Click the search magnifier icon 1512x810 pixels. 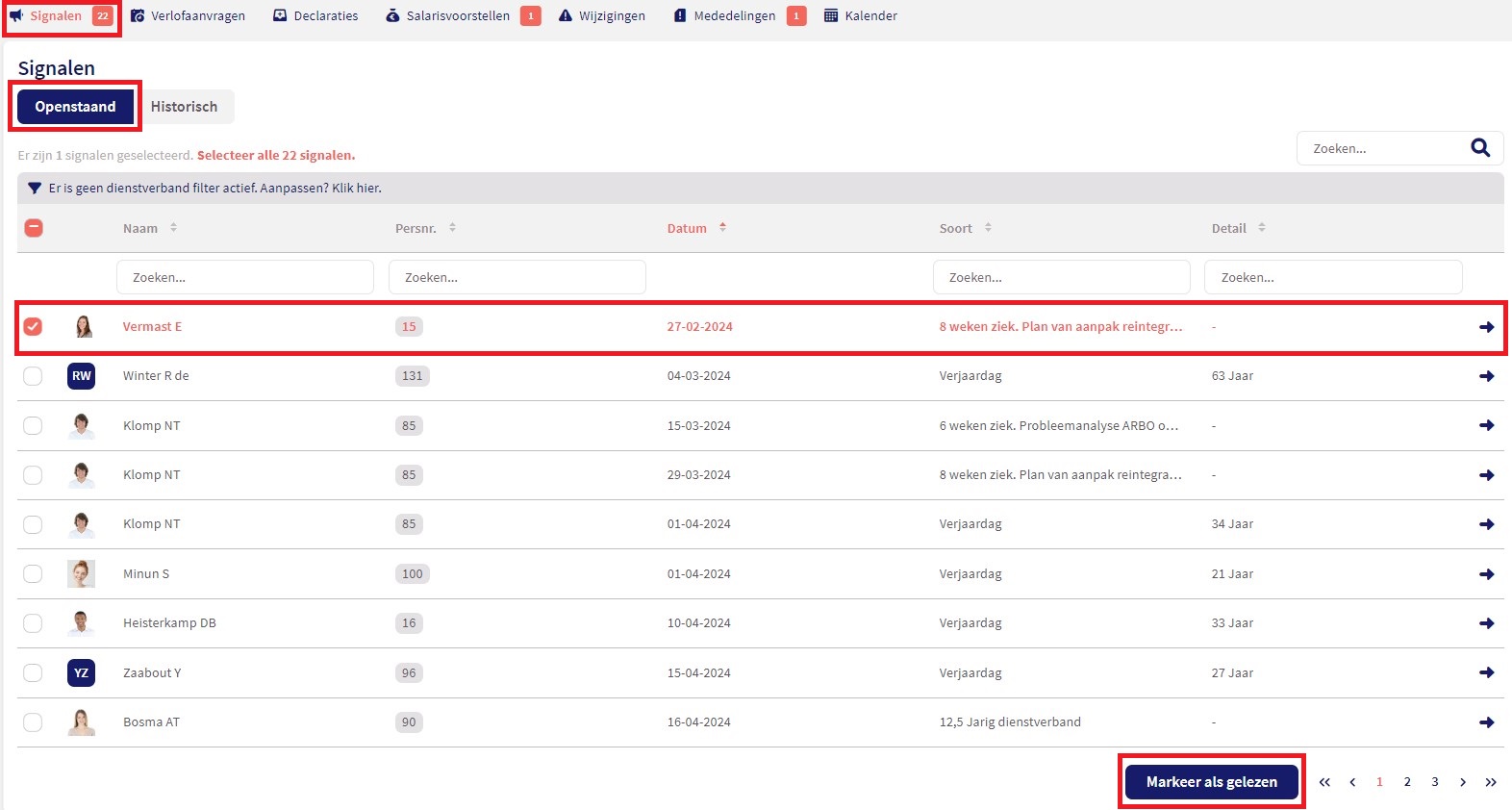coord(1479,148)
